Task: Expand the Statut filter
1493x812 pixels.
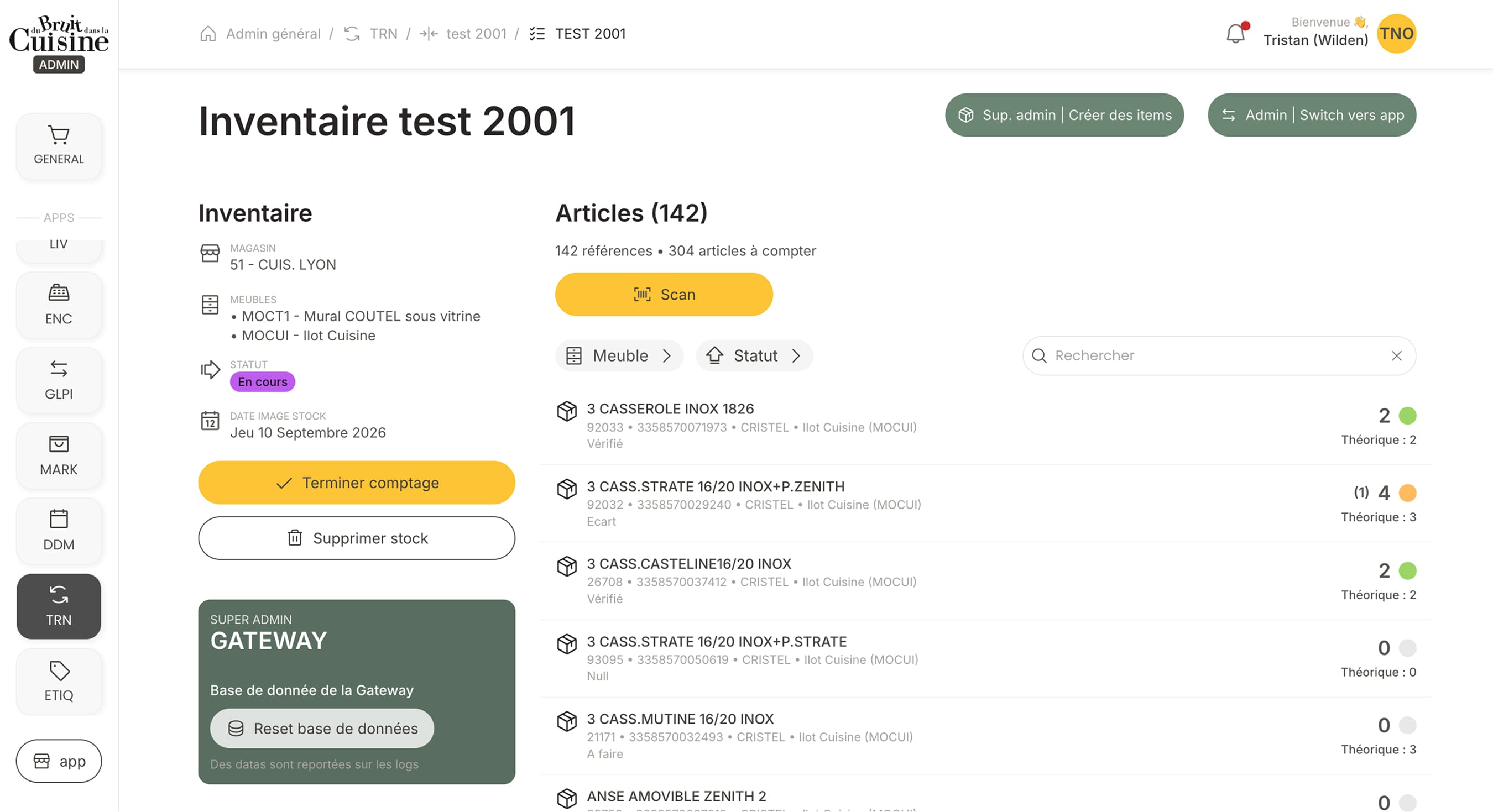Action: (x=754, y=355)
